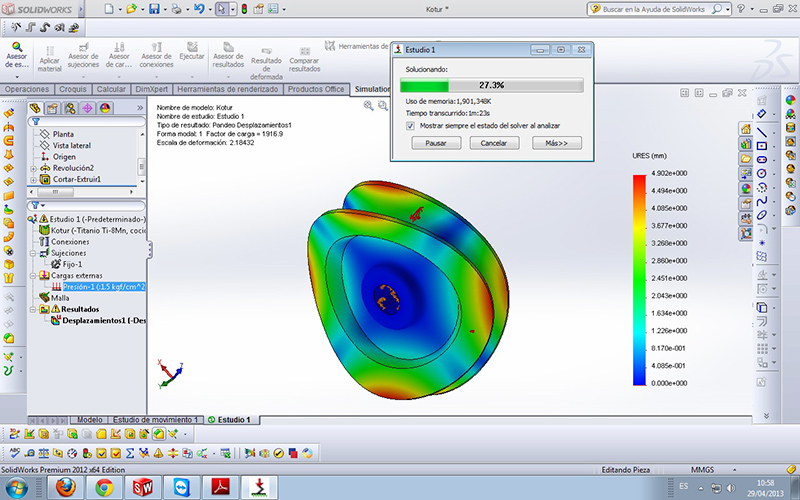Viewport: 800px width, 500px height.
Task: Click the Cancelar button in solver dialog
Action: coord(494,143)
